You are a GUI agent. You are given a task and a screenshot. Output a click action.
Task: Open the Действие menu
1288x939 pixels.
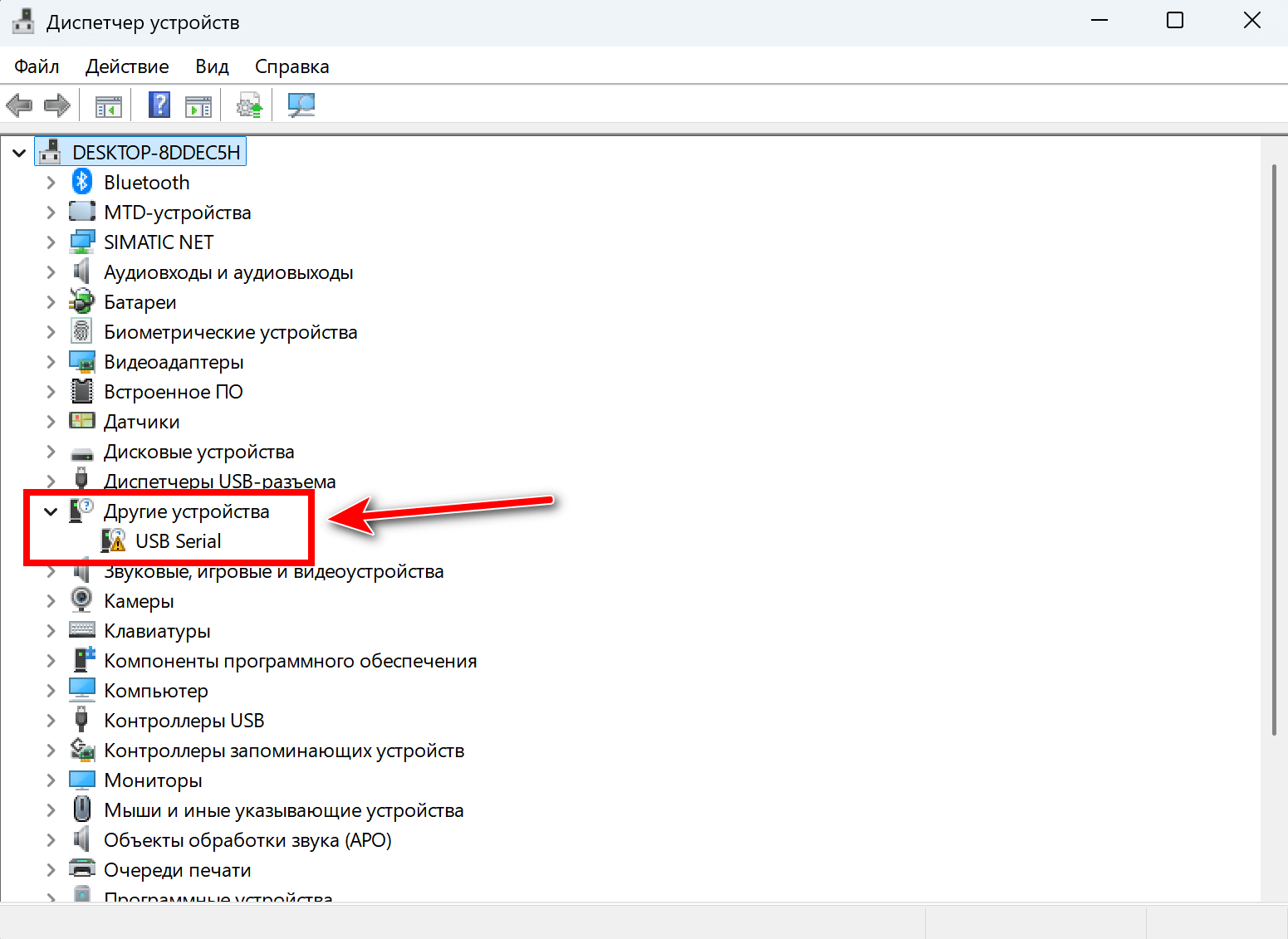point(126,66)
